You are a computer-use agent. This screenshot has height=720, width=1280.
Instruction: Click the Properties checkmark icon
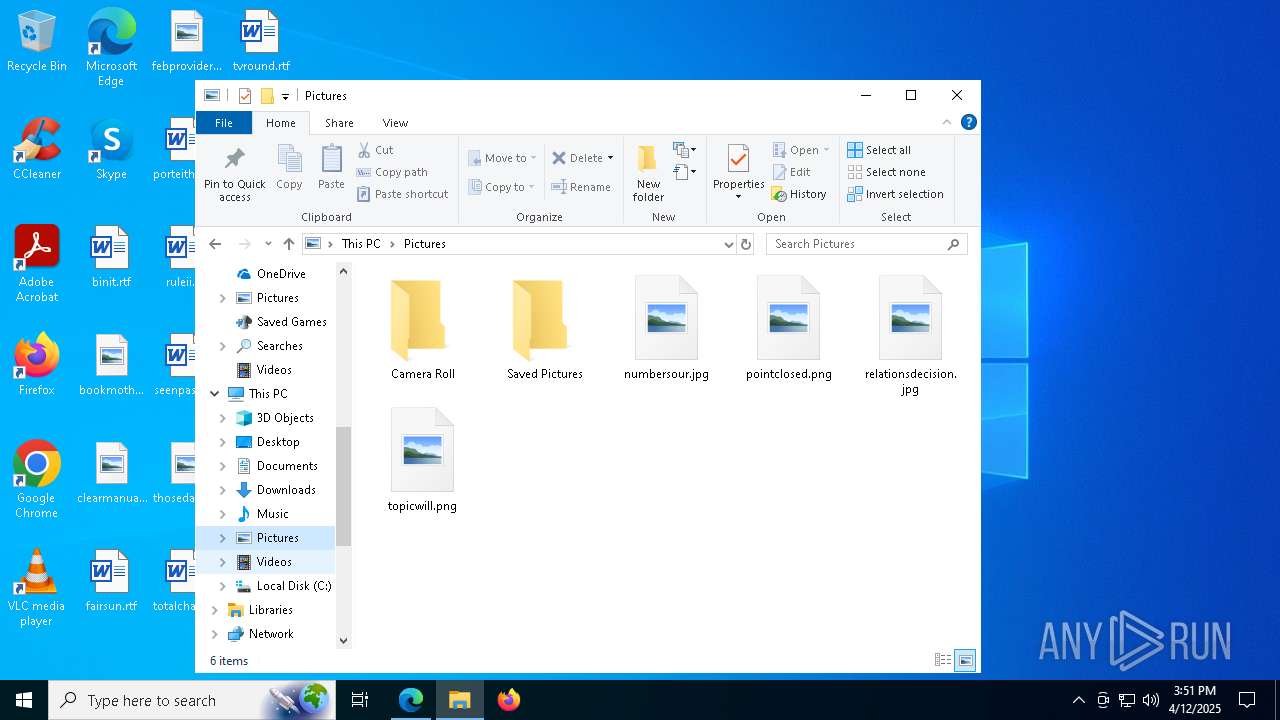[738, 159]
